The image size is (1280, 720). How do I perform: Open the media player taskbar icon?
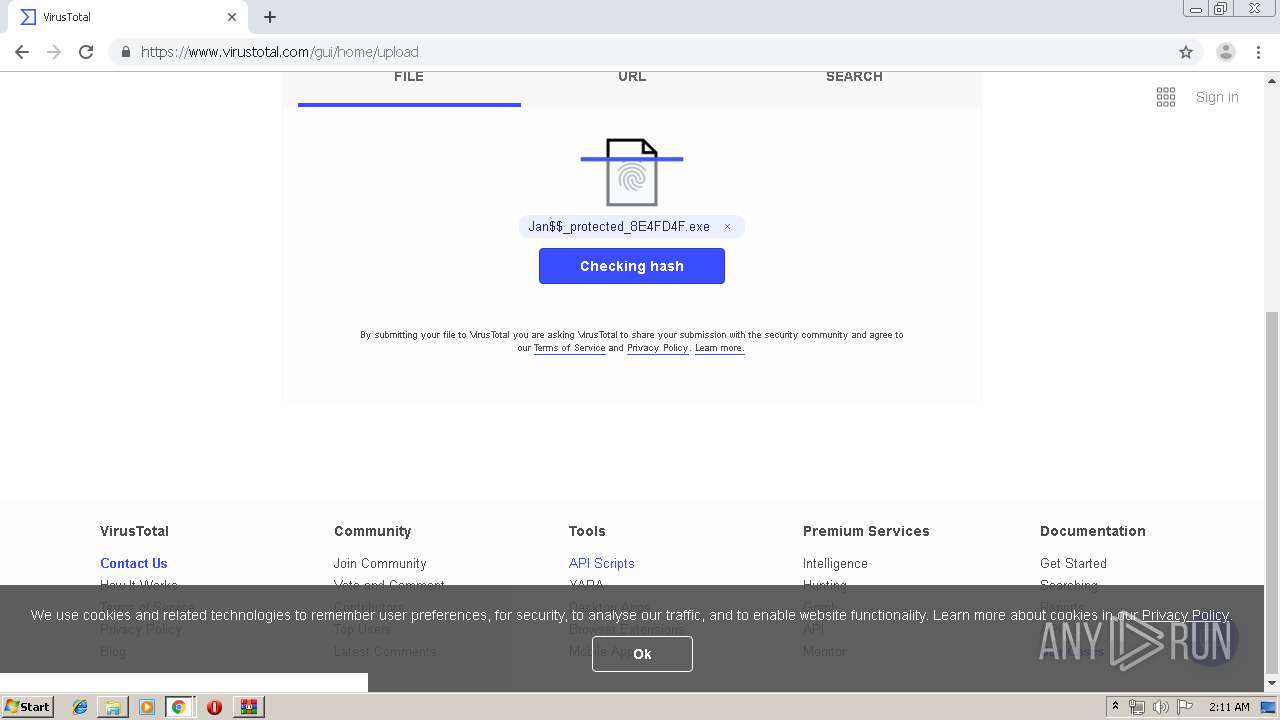147,707
